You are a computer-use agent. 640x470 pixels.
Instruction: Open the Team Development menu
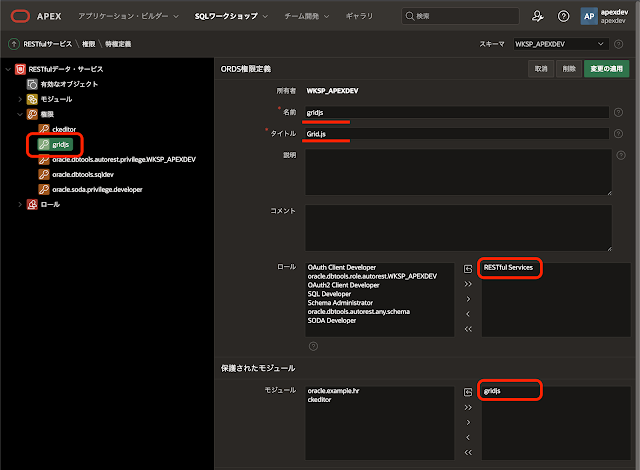[306, 16]
